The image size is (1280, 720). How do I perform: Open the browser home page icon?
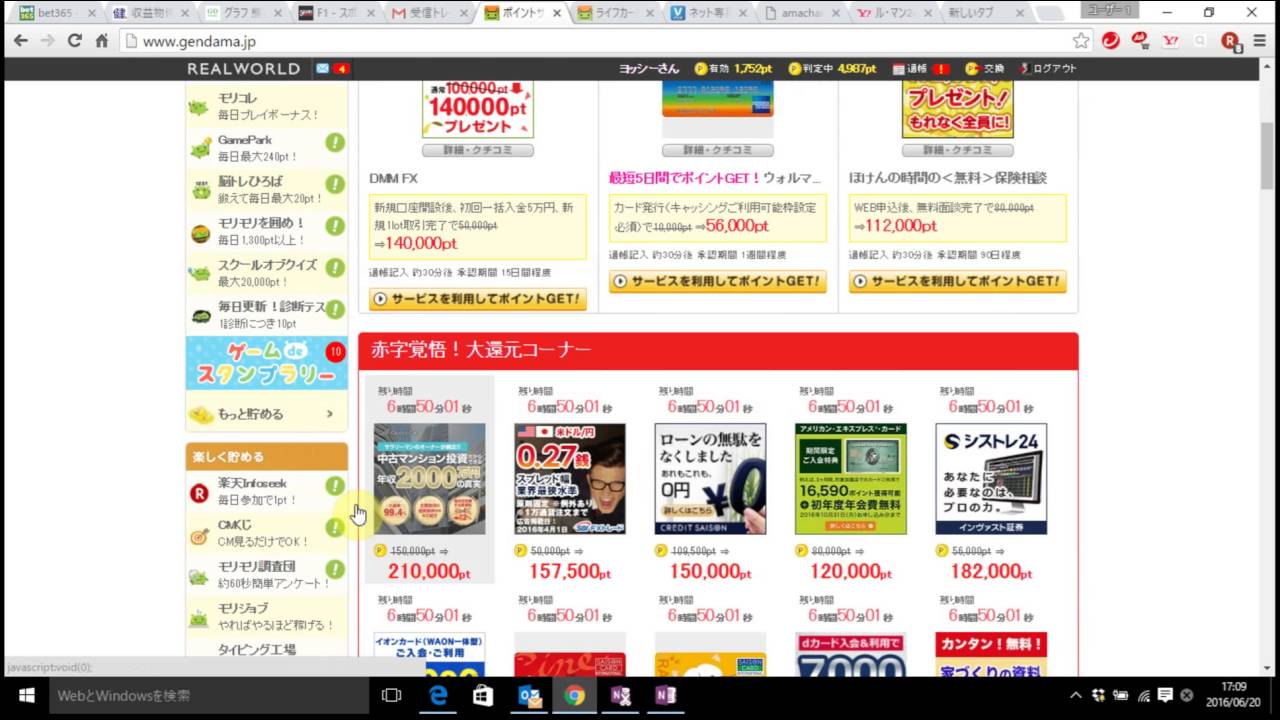[101, 41]
